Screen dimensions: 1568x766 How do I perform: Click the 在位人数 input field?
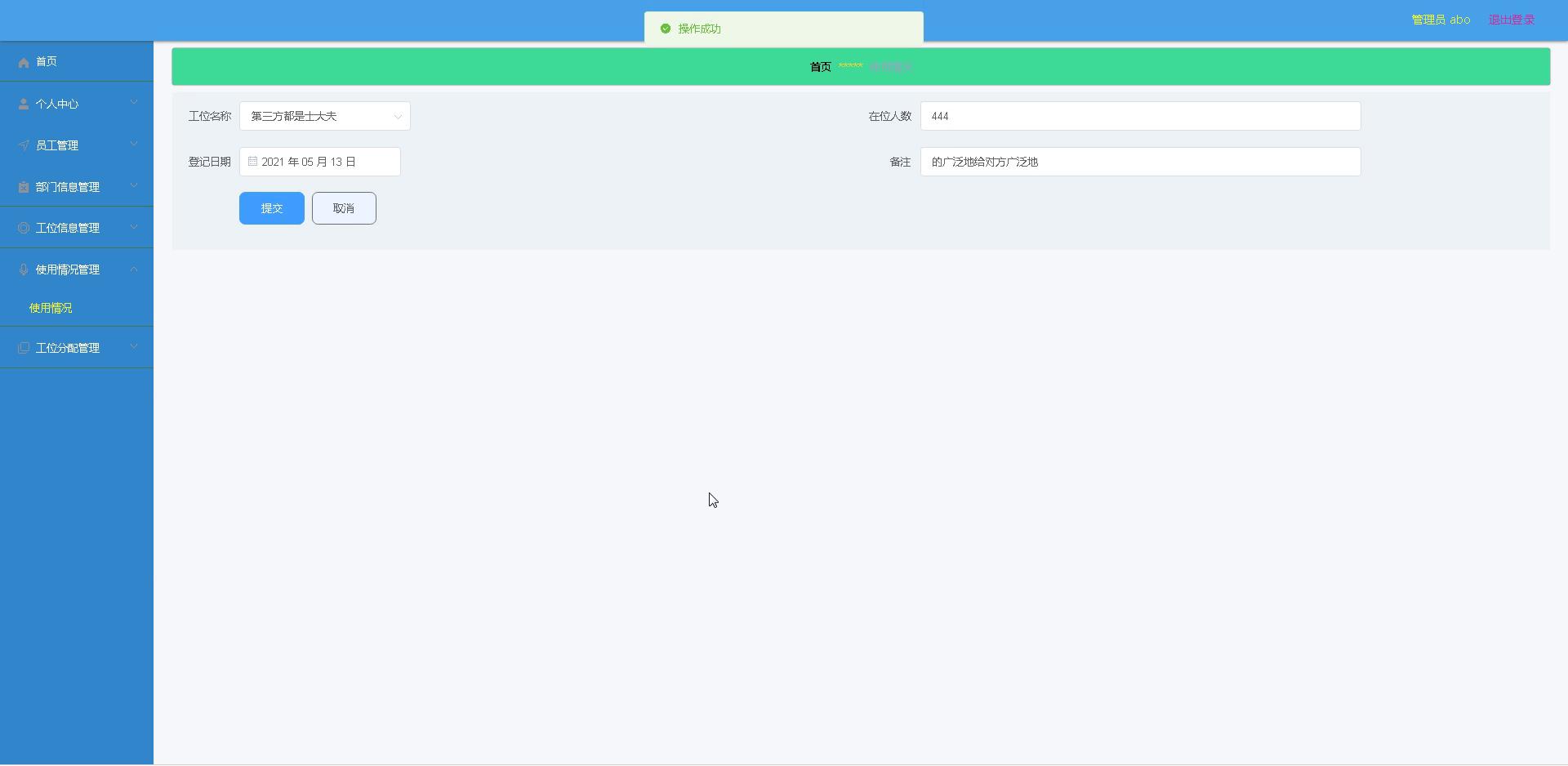(1140, 117)
